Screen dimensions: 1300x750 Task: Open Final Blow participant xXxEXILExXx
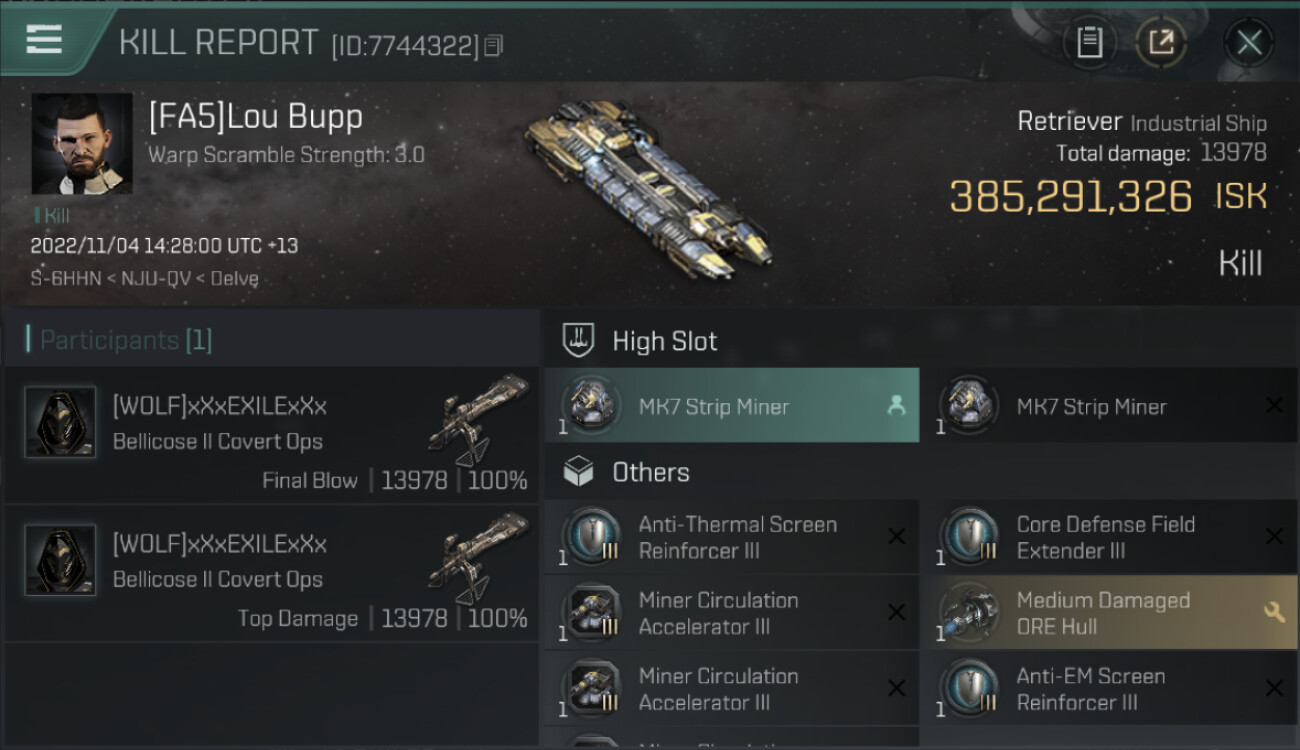click(x=270, y=435)
